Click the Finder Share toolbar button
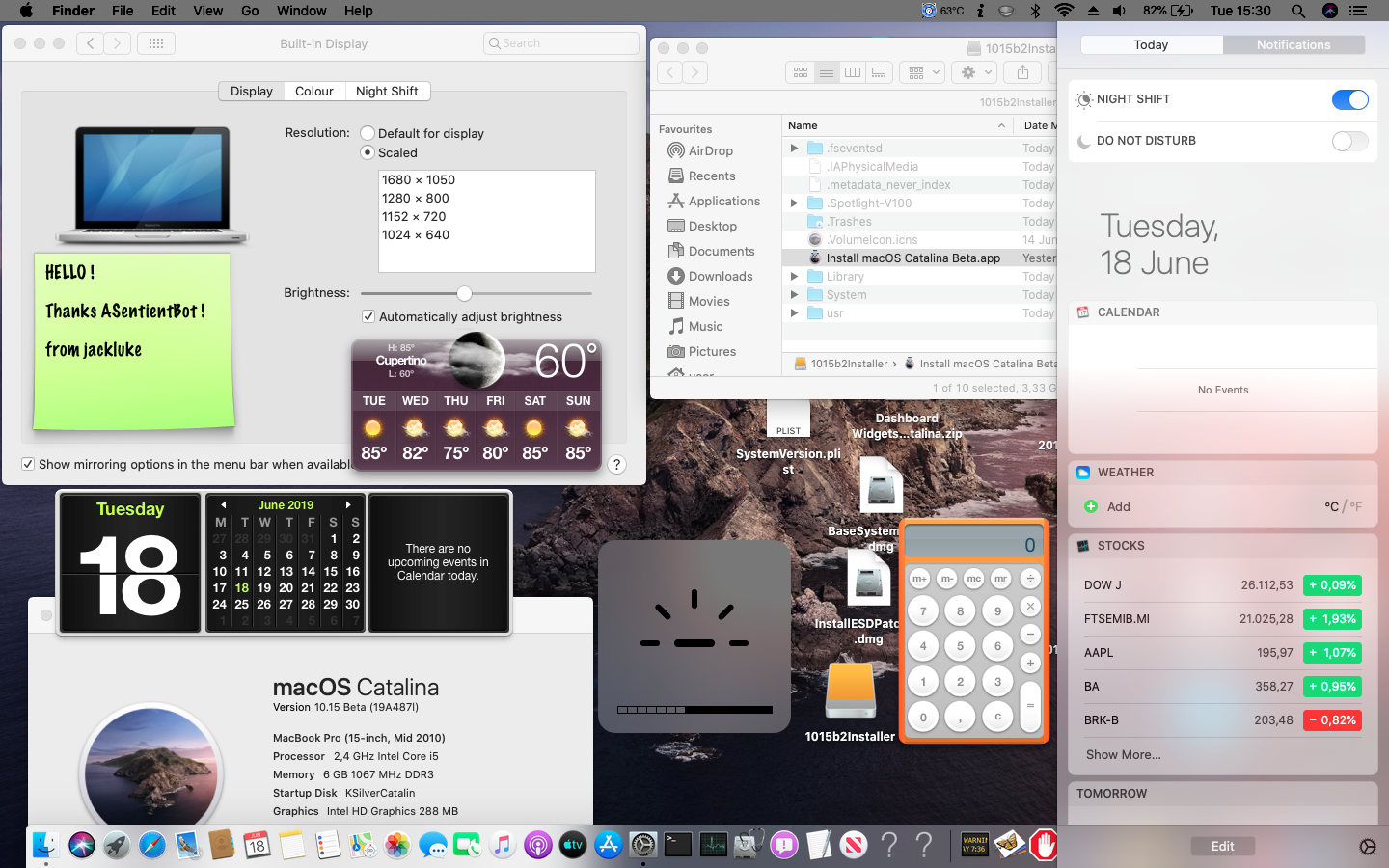Screen dimensions: 1389x868 [x=1022, y=72]
